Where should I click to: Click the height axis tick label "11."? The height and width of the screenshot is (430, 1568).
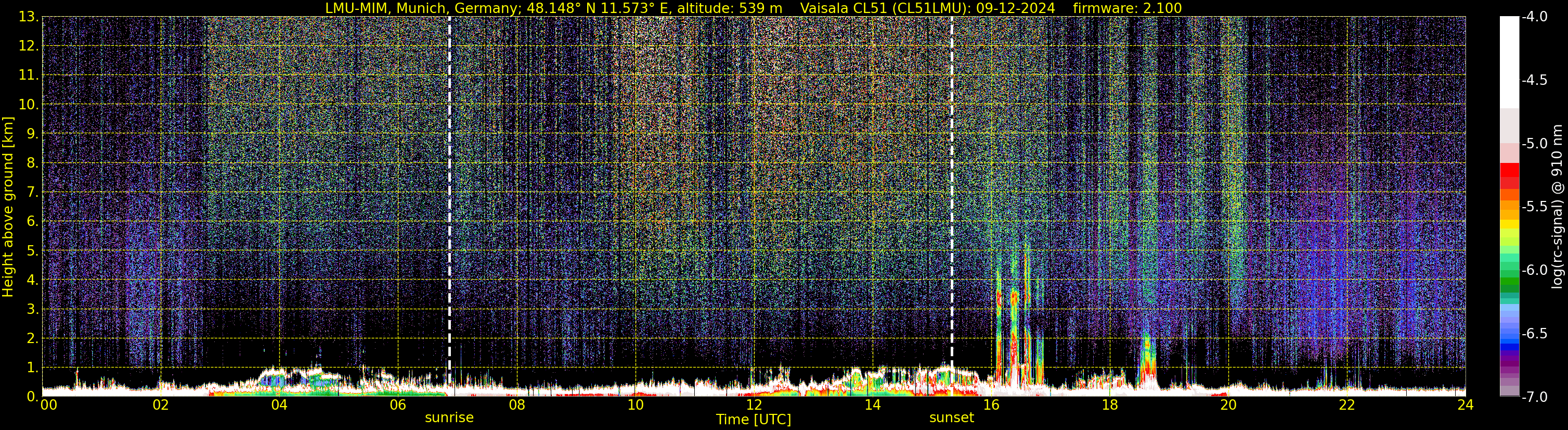pyautogui.click(x=29, y=75)
